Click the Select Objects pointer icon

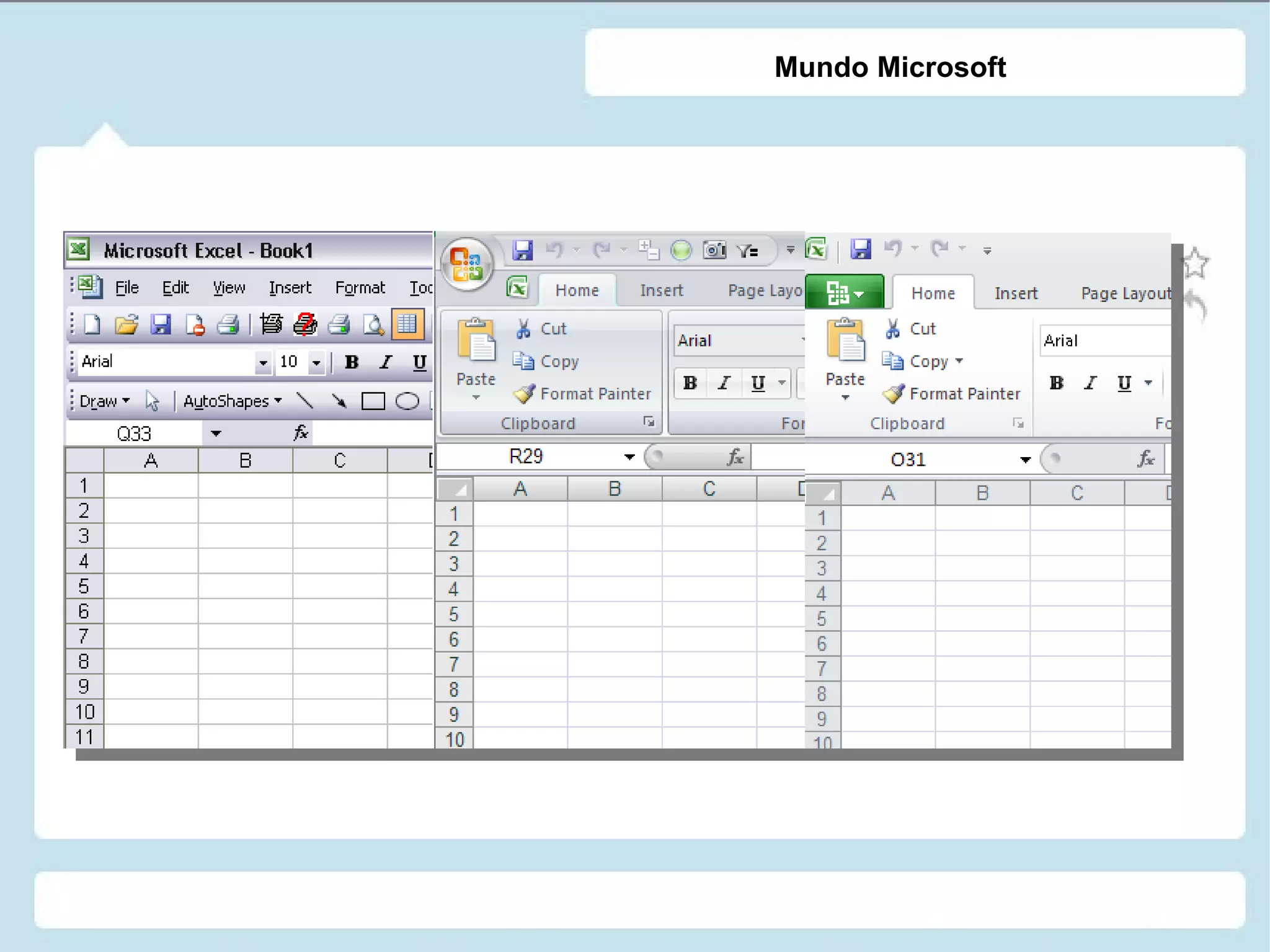click(153, 401)
